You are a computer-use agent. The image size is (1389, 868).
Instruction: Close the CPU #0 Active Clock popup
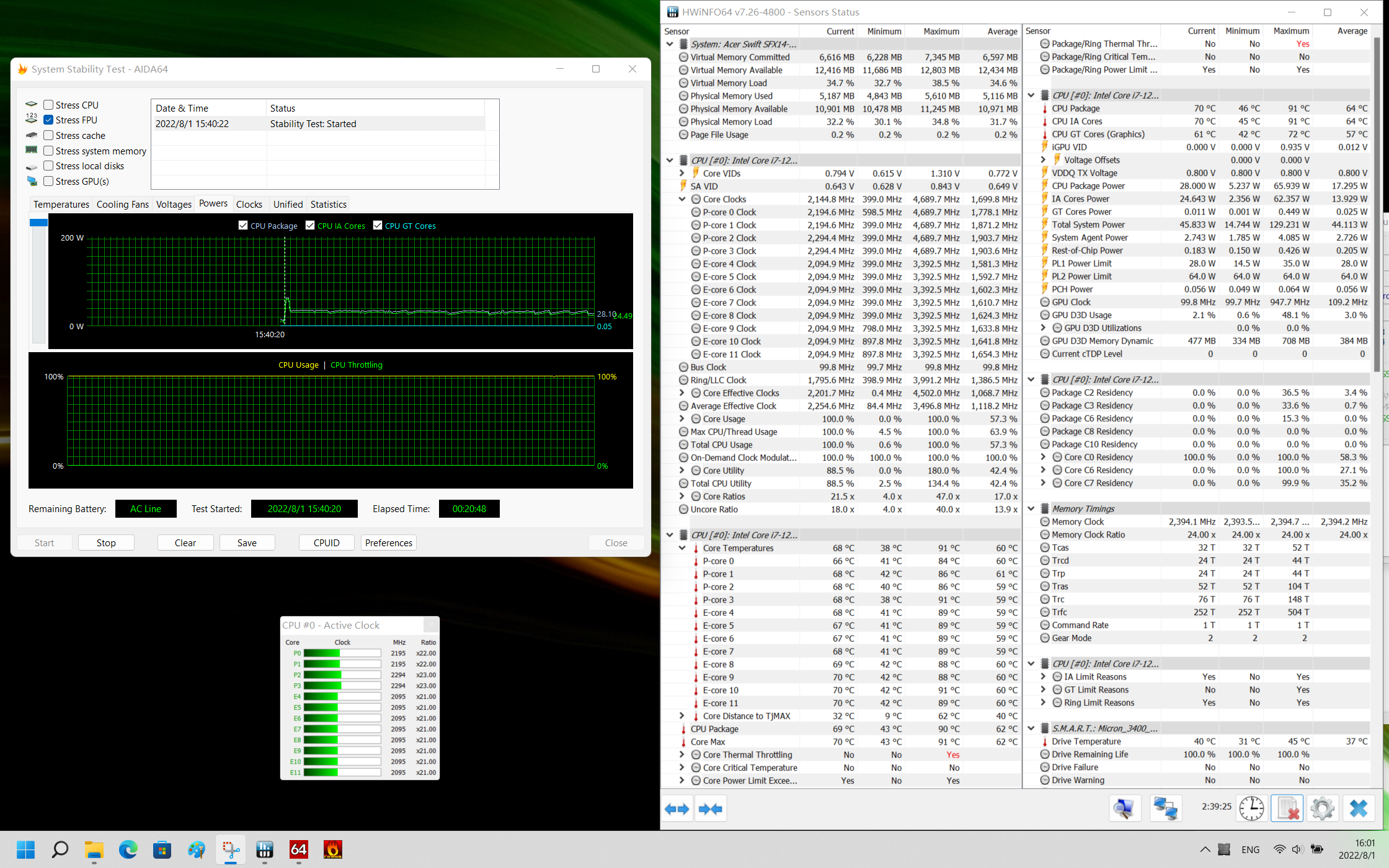432,624
